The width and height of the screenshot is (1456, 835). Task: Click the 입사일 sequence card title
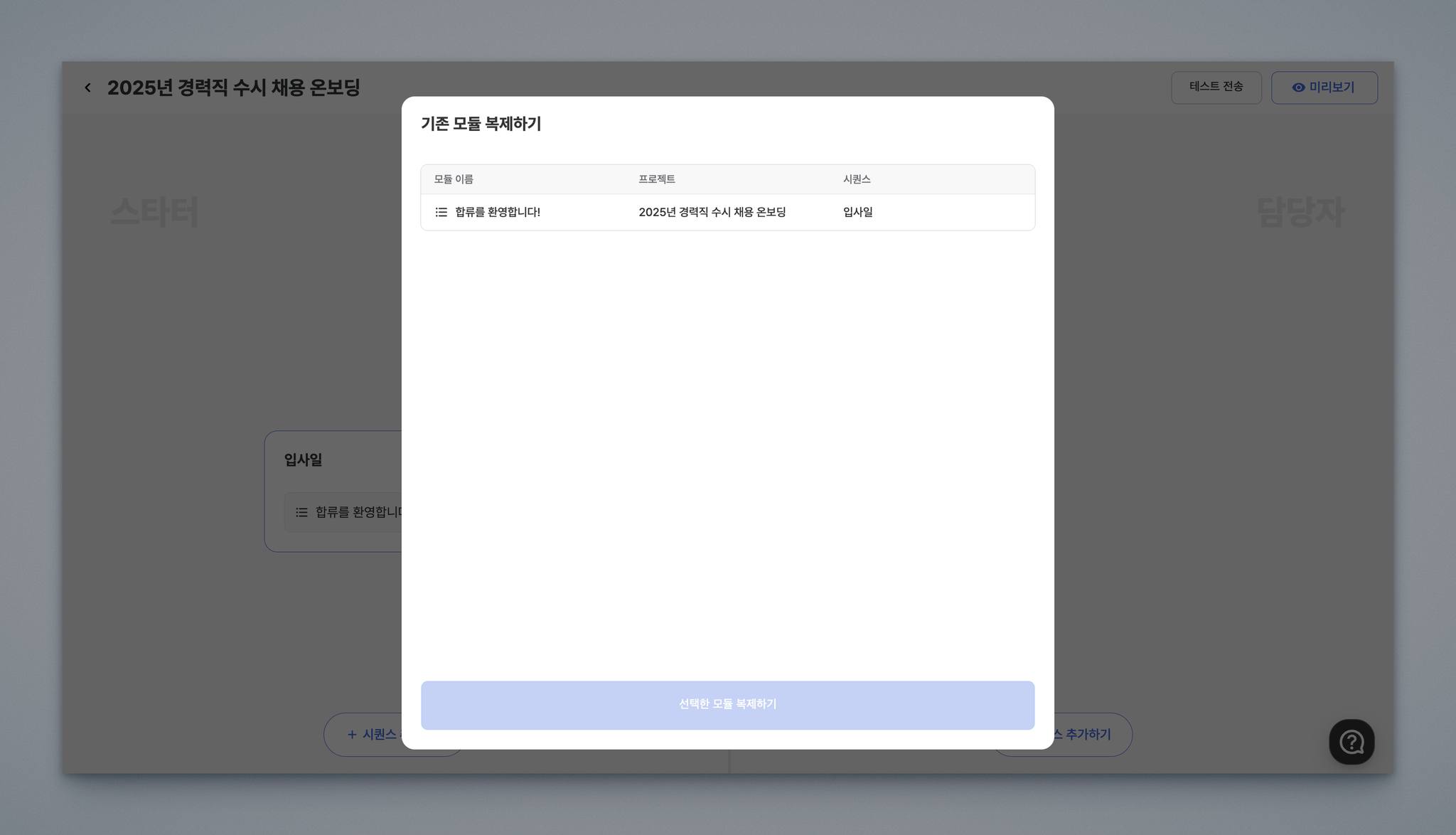(x=303, y=459)
